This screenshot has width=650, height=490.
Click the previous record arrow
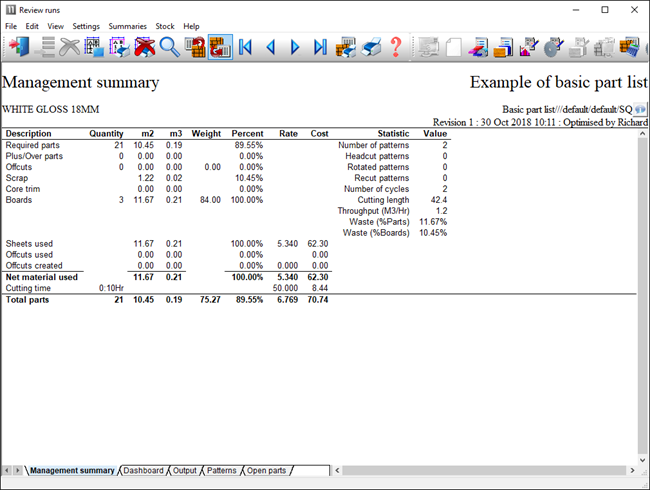tap(270, 47)
